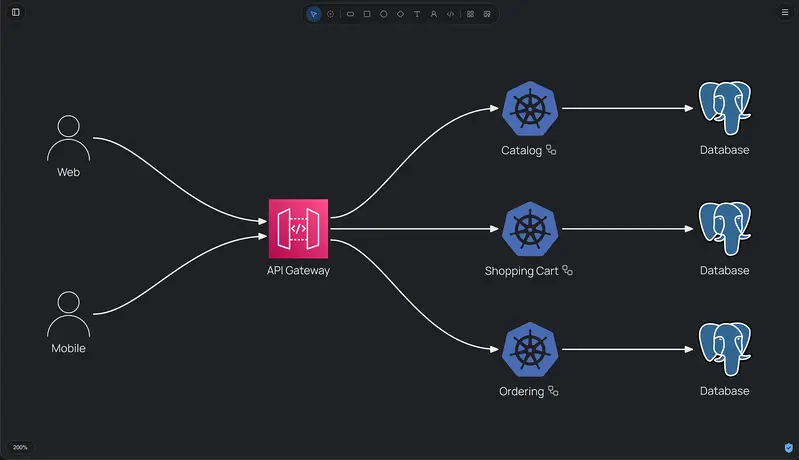Select the arrow from Catalog to its Database
The width and height of the screenshot is (799, 460).
coord(628,108)
